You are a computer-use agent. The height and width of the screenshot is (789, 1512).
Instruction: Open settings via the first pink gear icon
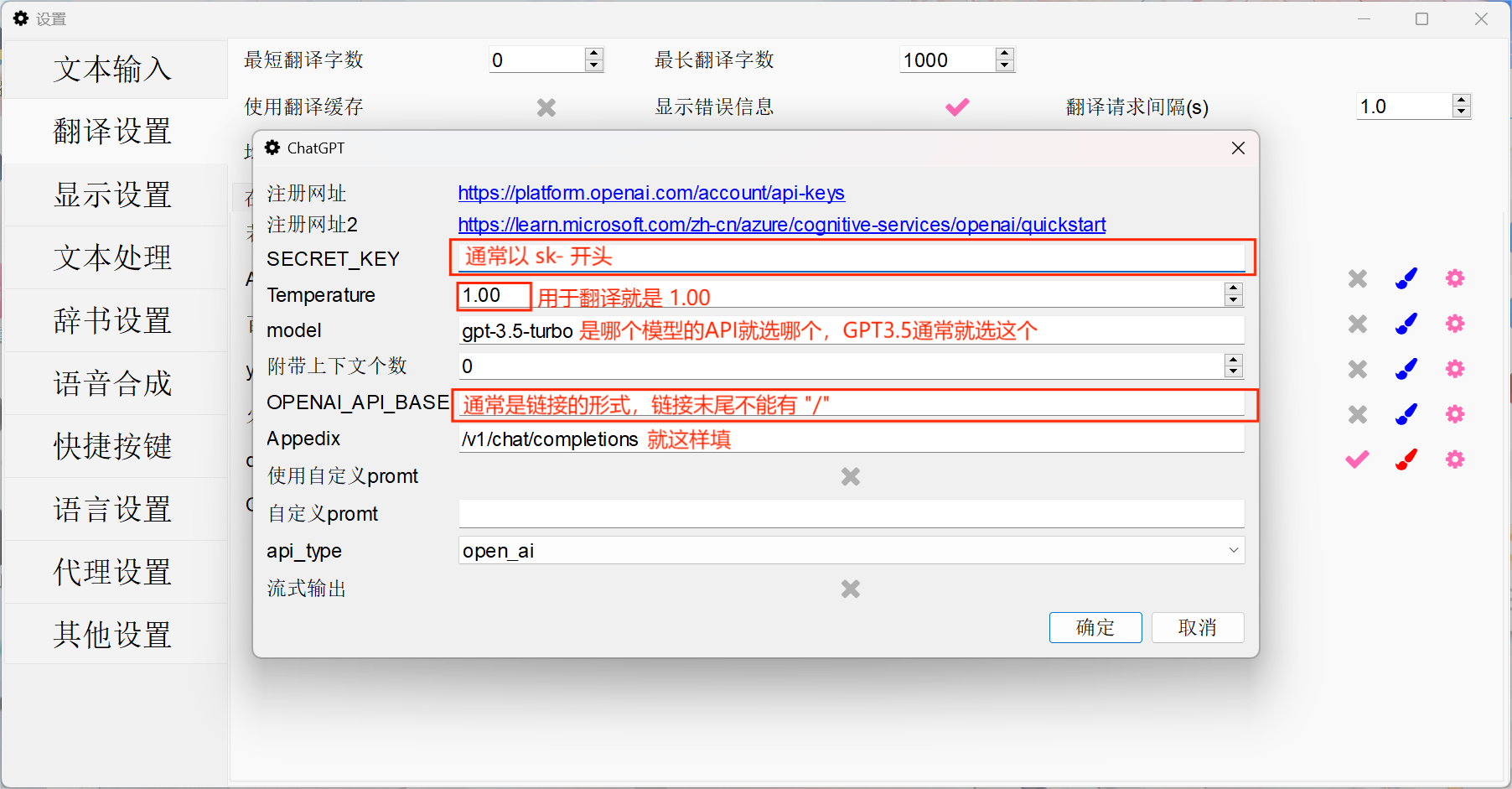pos(1455,278)
